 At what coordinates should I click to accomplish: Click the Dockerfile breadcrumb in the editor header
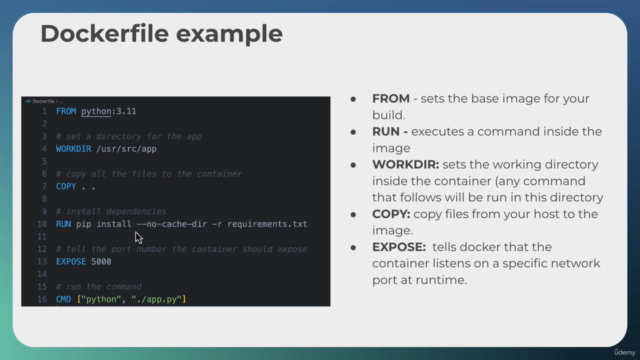(43, 101)
